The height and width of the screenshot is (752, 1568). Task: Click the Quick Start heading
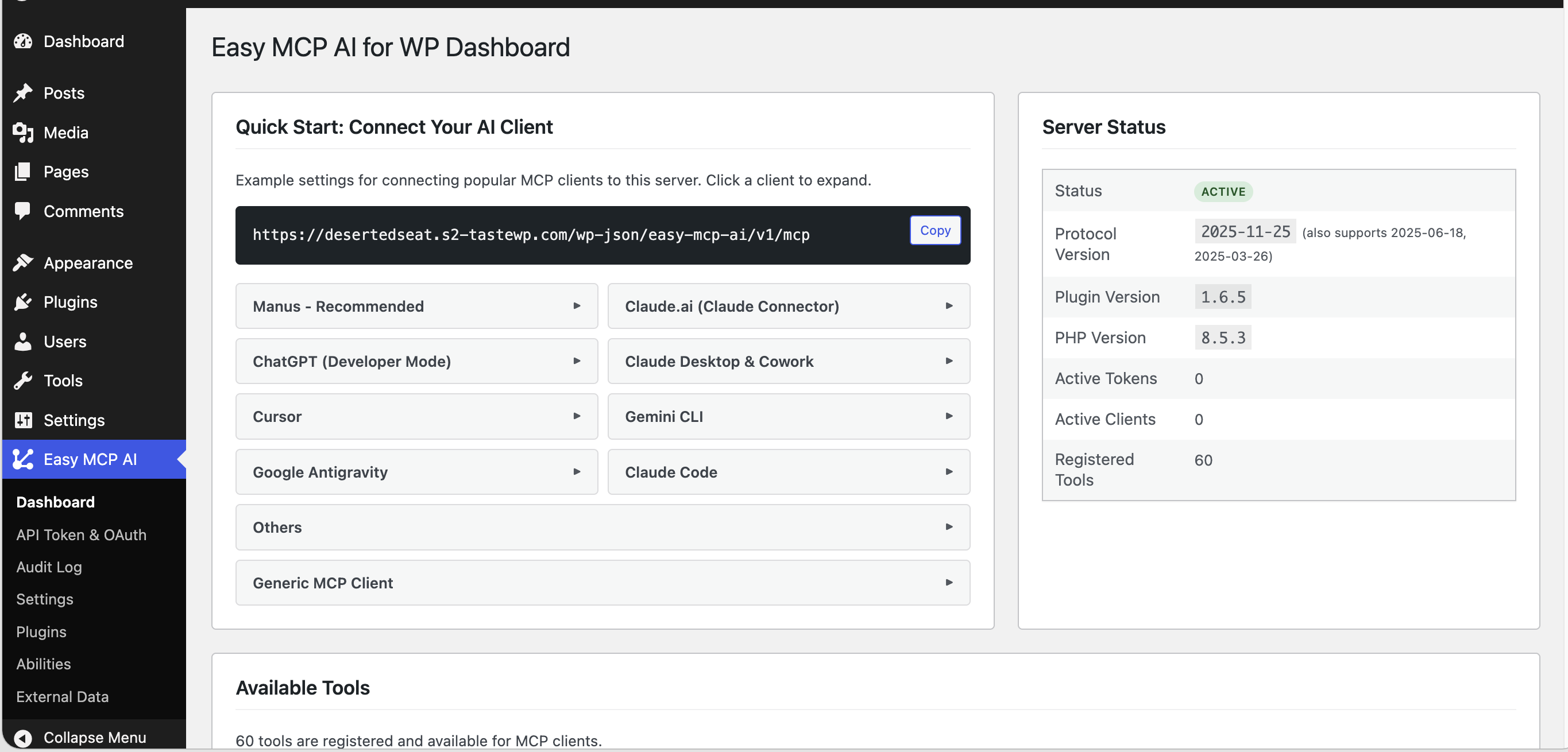coord(394,126)
